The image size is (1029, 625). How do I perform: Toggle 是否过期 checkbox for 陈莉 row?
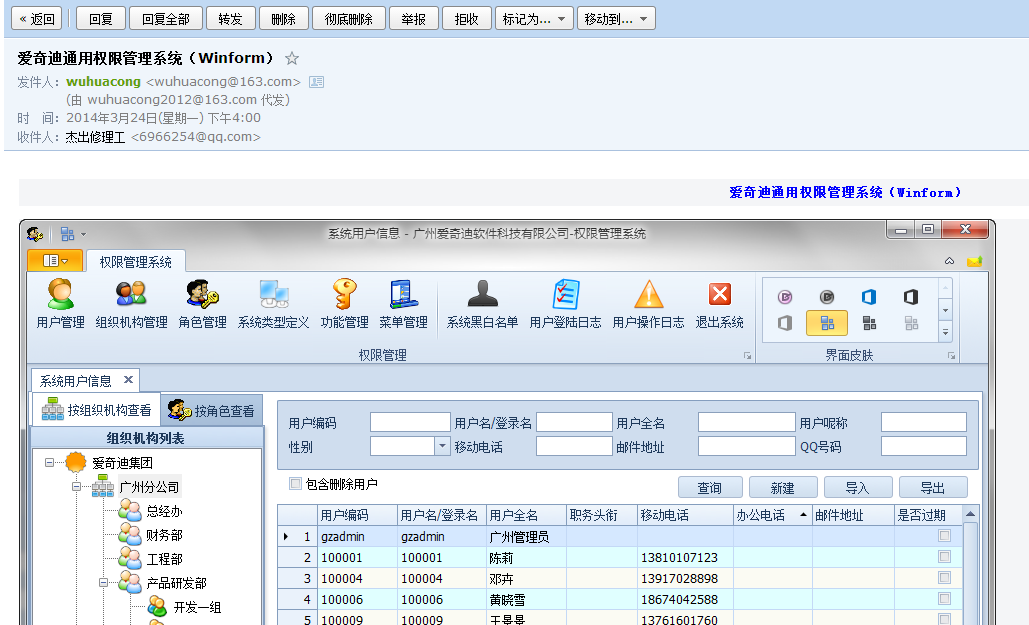point(944,557)
